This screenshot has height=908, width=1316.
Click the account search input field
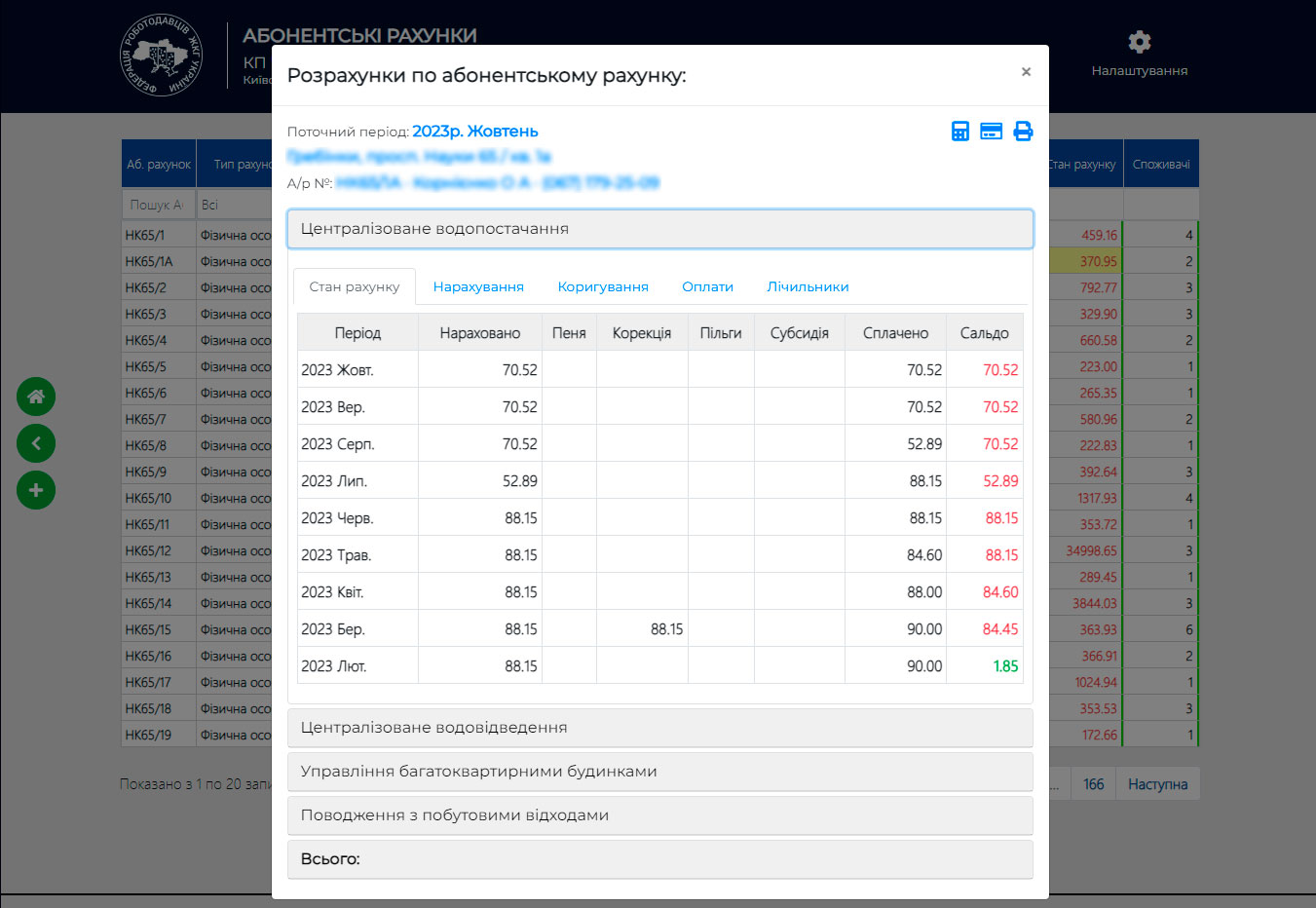(157, 205)
